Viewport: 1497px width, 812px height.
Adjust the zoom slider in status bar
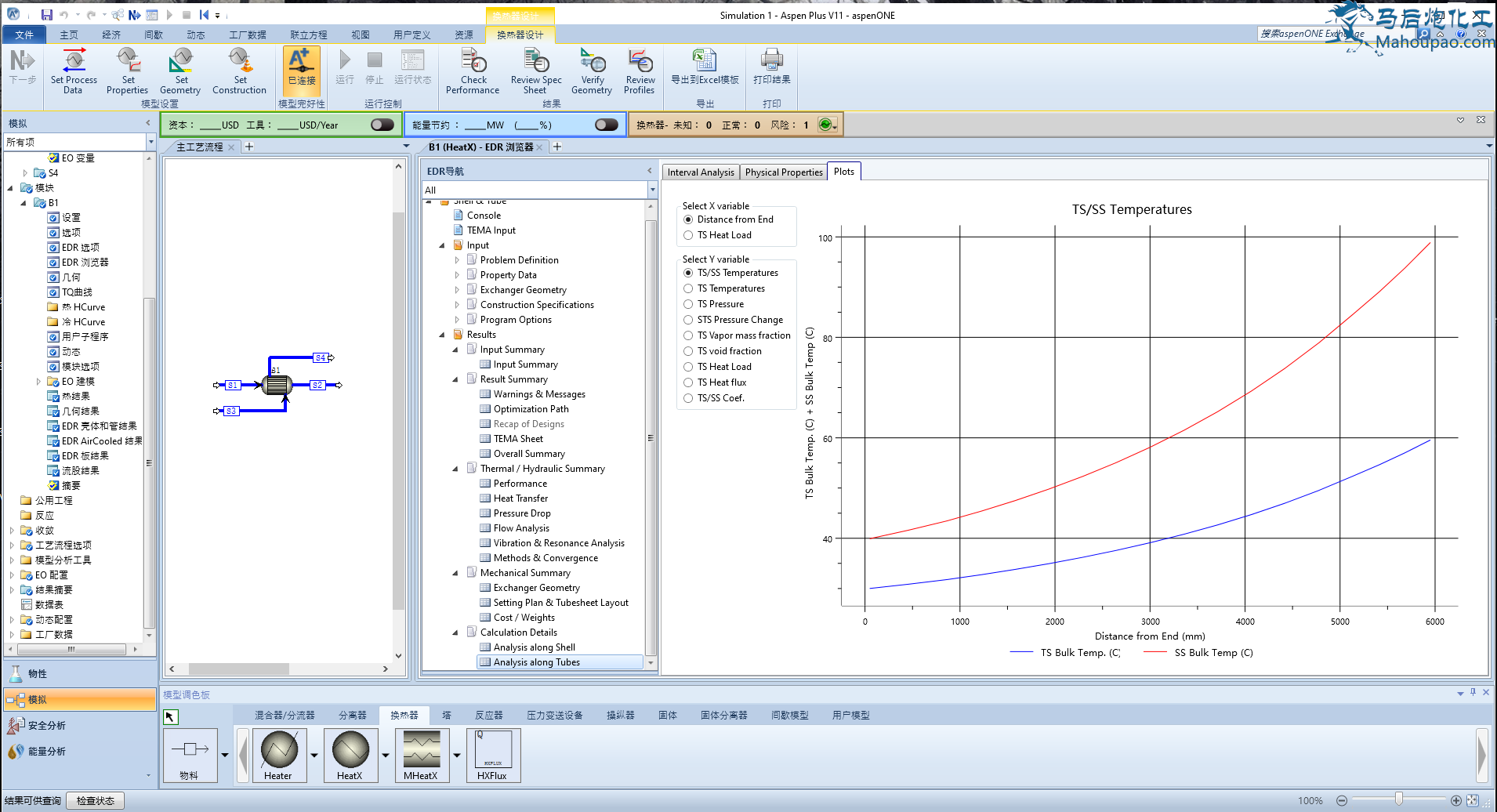(1398, 799)
